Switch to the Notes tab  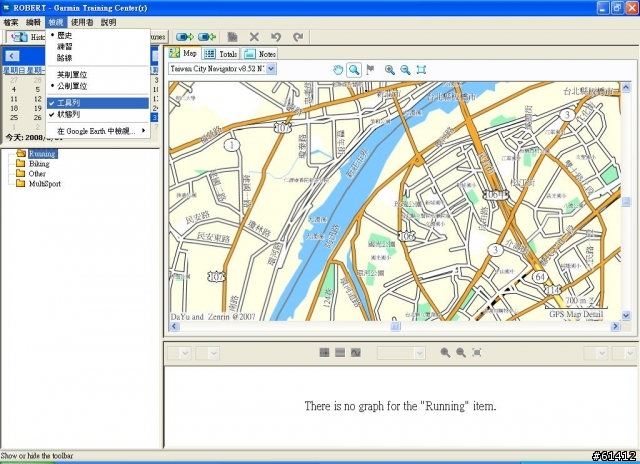(x=260, y=54)
